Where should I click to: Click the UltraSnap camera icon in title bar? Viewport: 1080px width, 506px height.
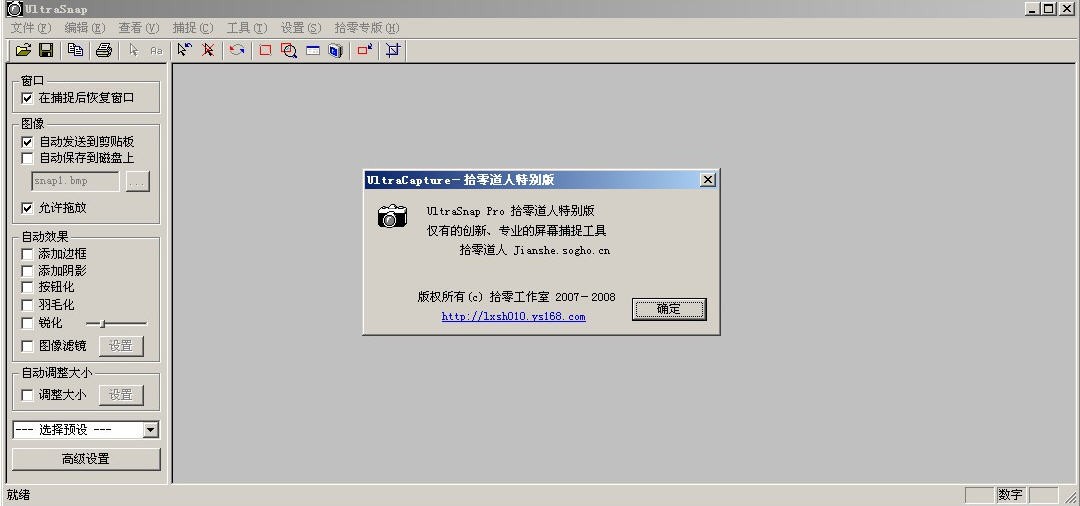point(14,9)
